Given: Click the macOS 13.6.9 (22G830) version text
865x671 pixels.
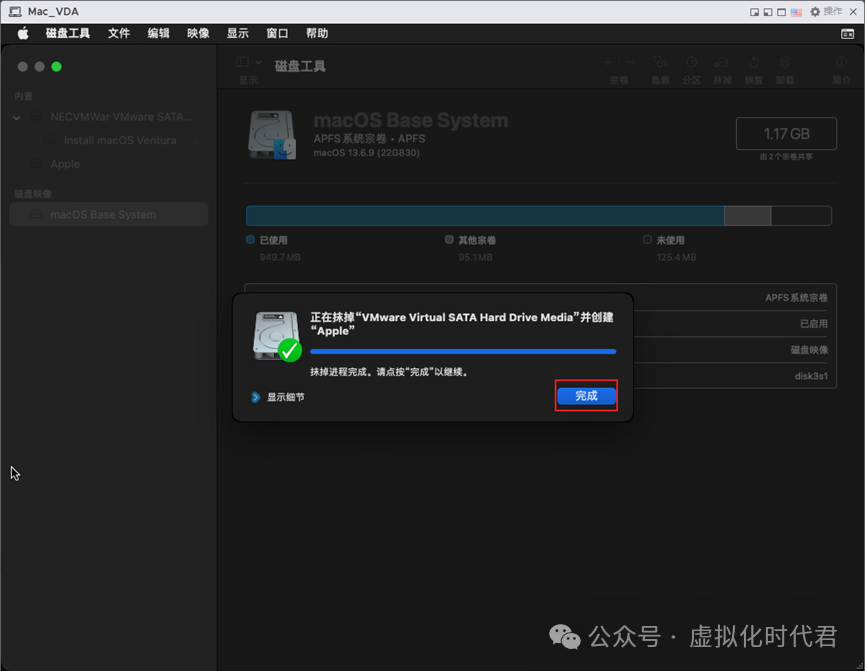Looking at the screenshot, I should point(366,153).
